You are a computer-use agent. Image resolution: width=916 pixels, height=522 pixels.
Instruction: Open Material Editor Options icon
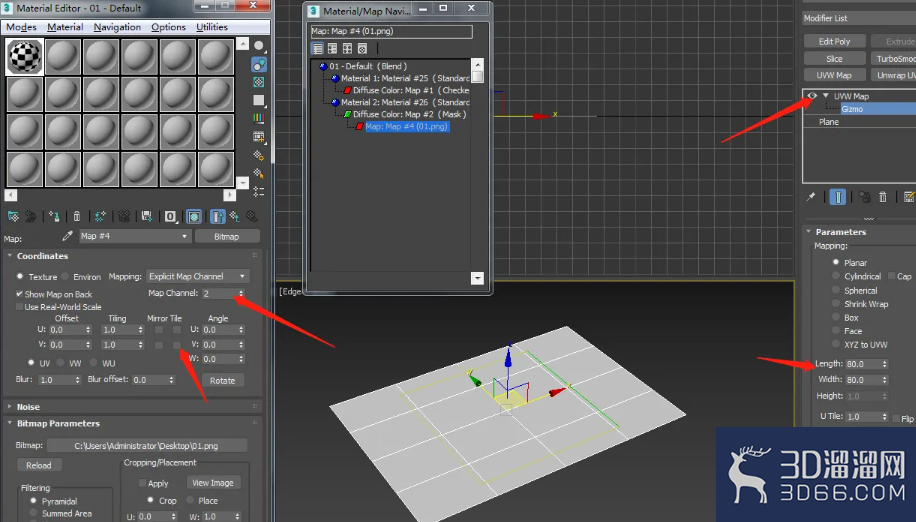point(259,155)
